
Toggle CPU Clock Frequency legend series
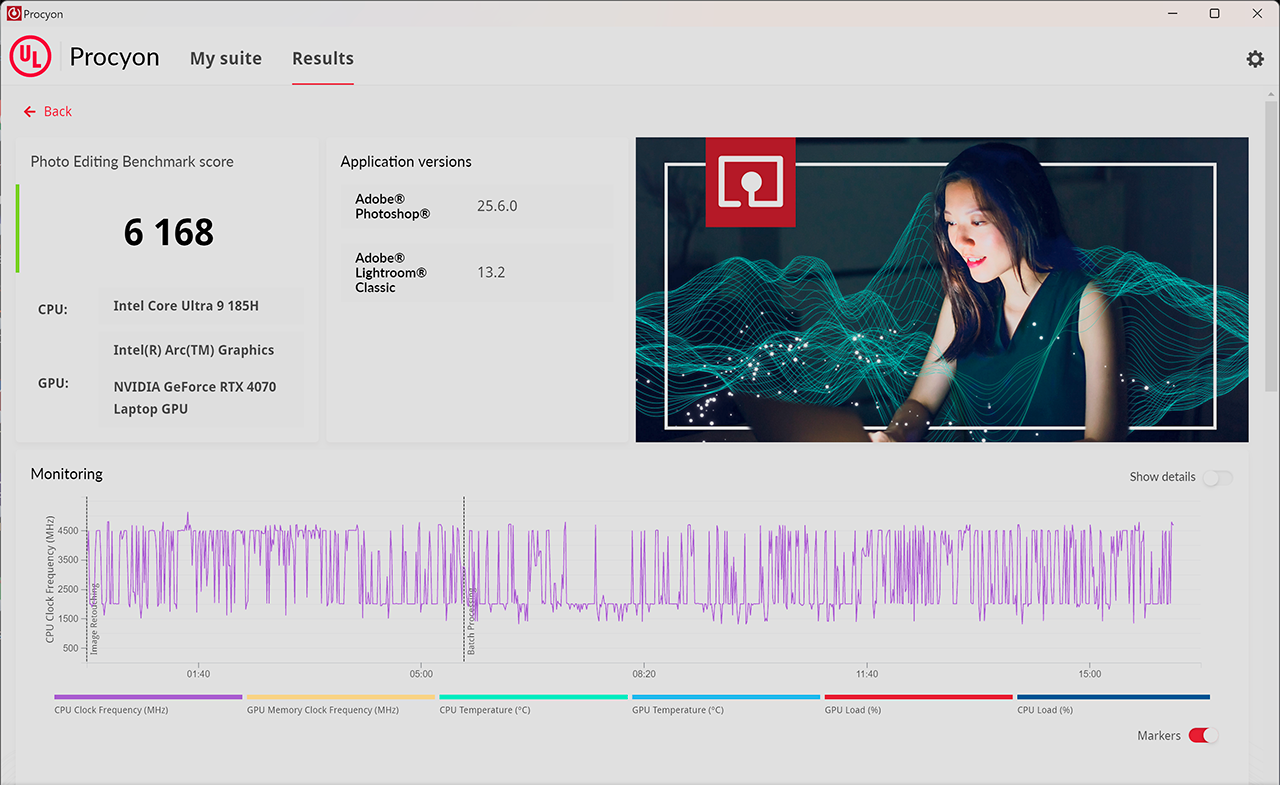148,703
